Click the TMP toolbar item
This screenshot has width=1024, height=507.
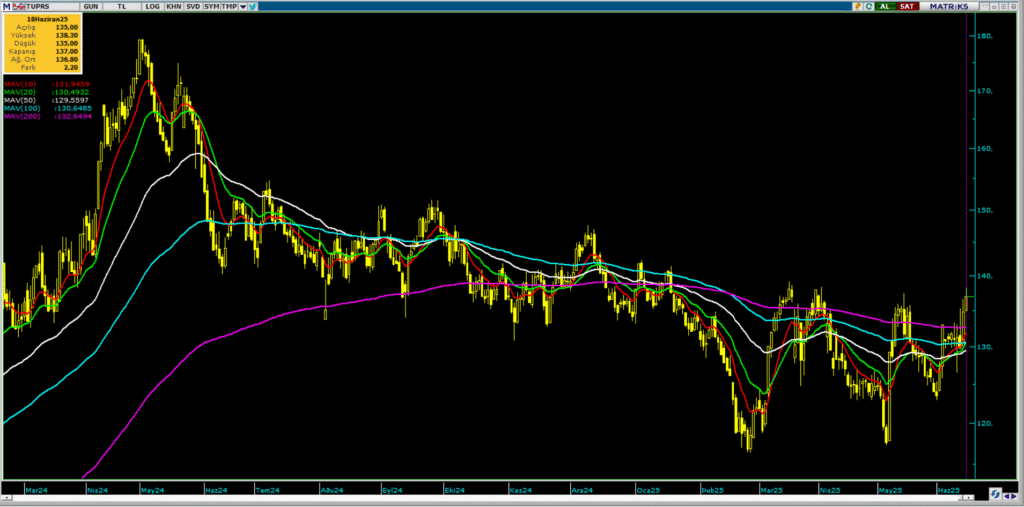pyautogui.click(x=229, y=6)
